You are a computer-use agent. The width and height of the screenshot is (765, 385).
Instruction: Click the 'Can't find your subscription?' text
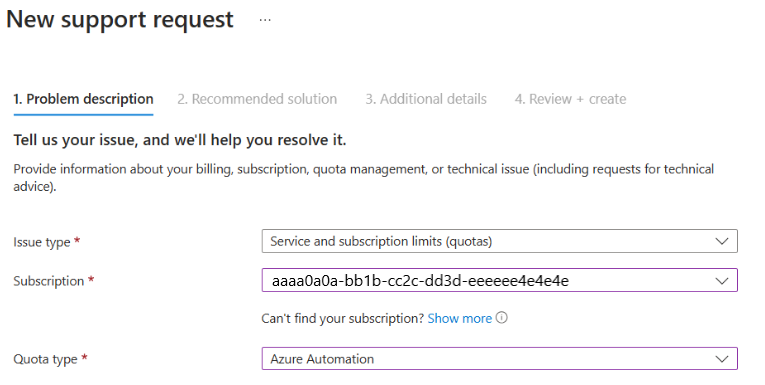click(342, 319)
